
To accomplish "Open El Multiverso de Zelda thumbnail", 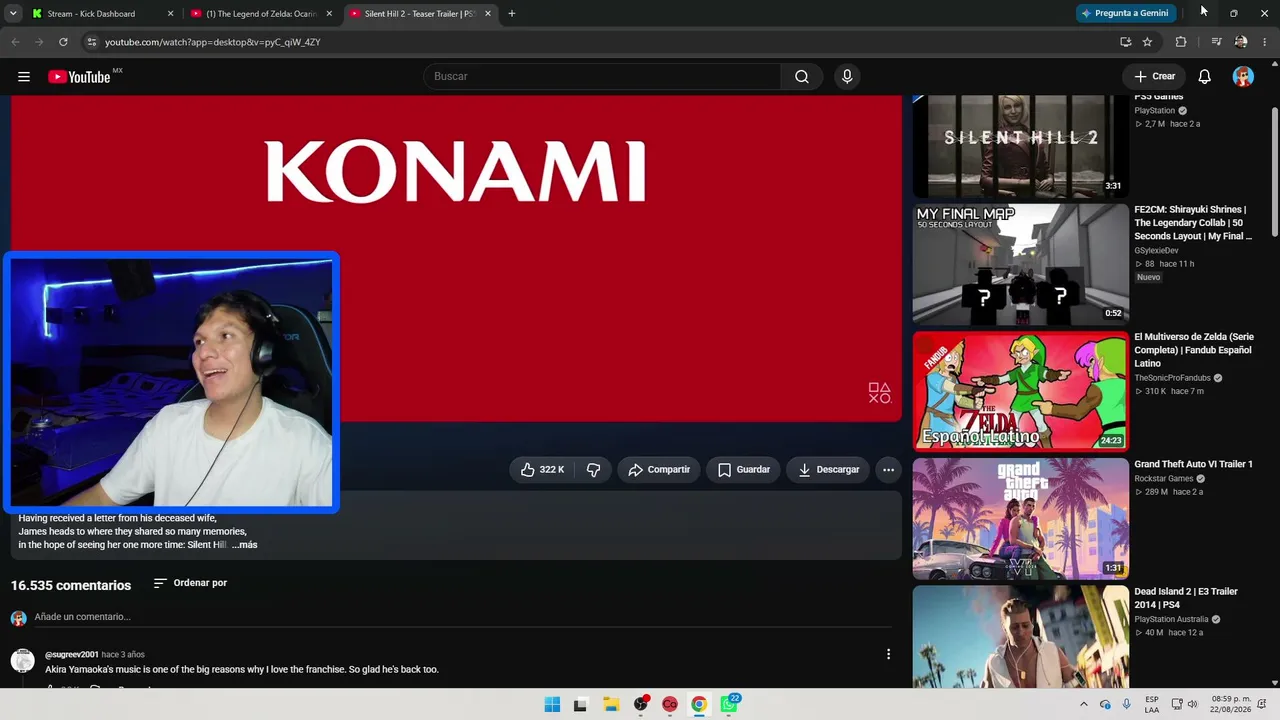I will [1021, 392].
